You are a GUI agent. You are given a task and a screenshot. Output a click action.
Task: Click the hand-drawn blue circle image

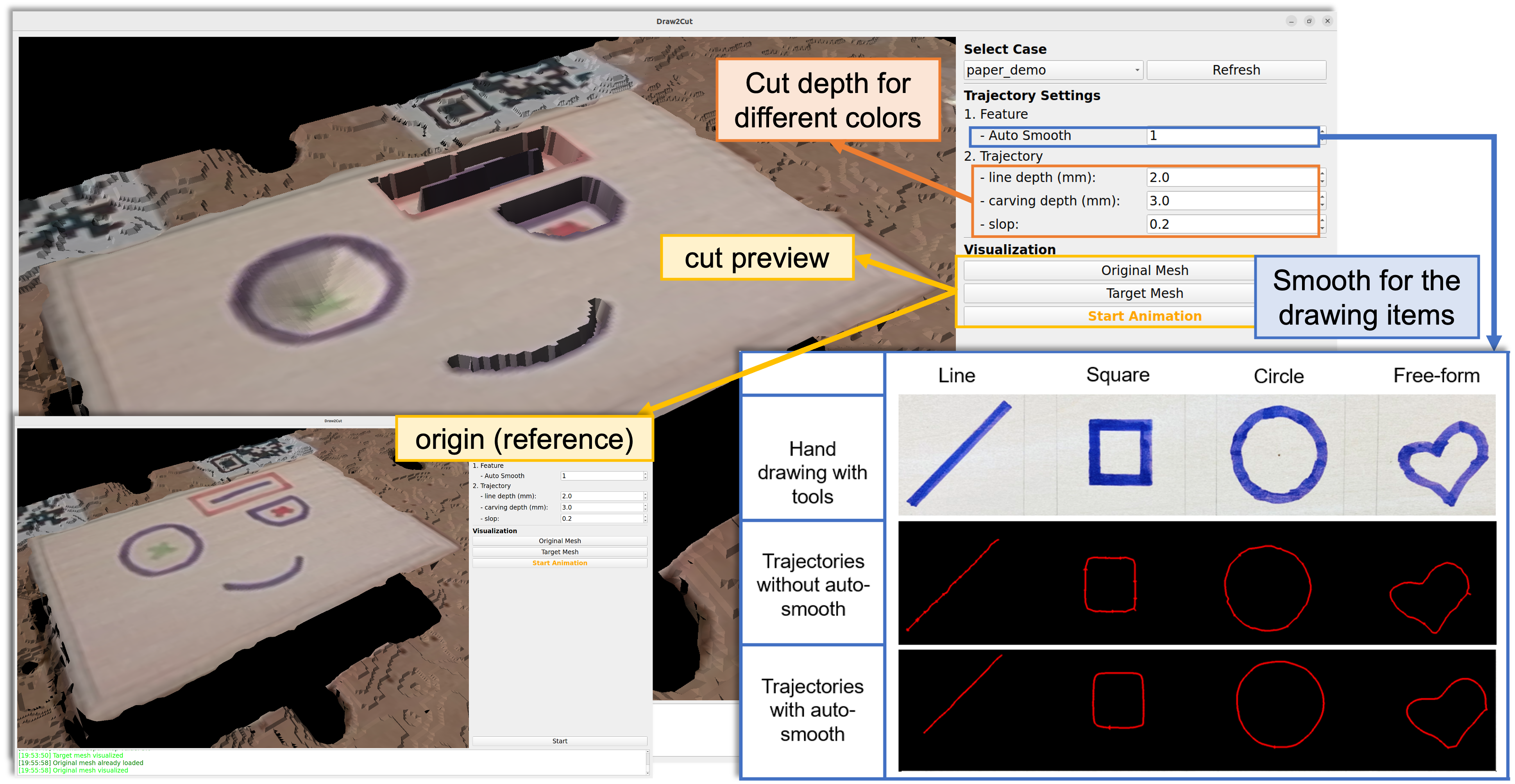1279,454
